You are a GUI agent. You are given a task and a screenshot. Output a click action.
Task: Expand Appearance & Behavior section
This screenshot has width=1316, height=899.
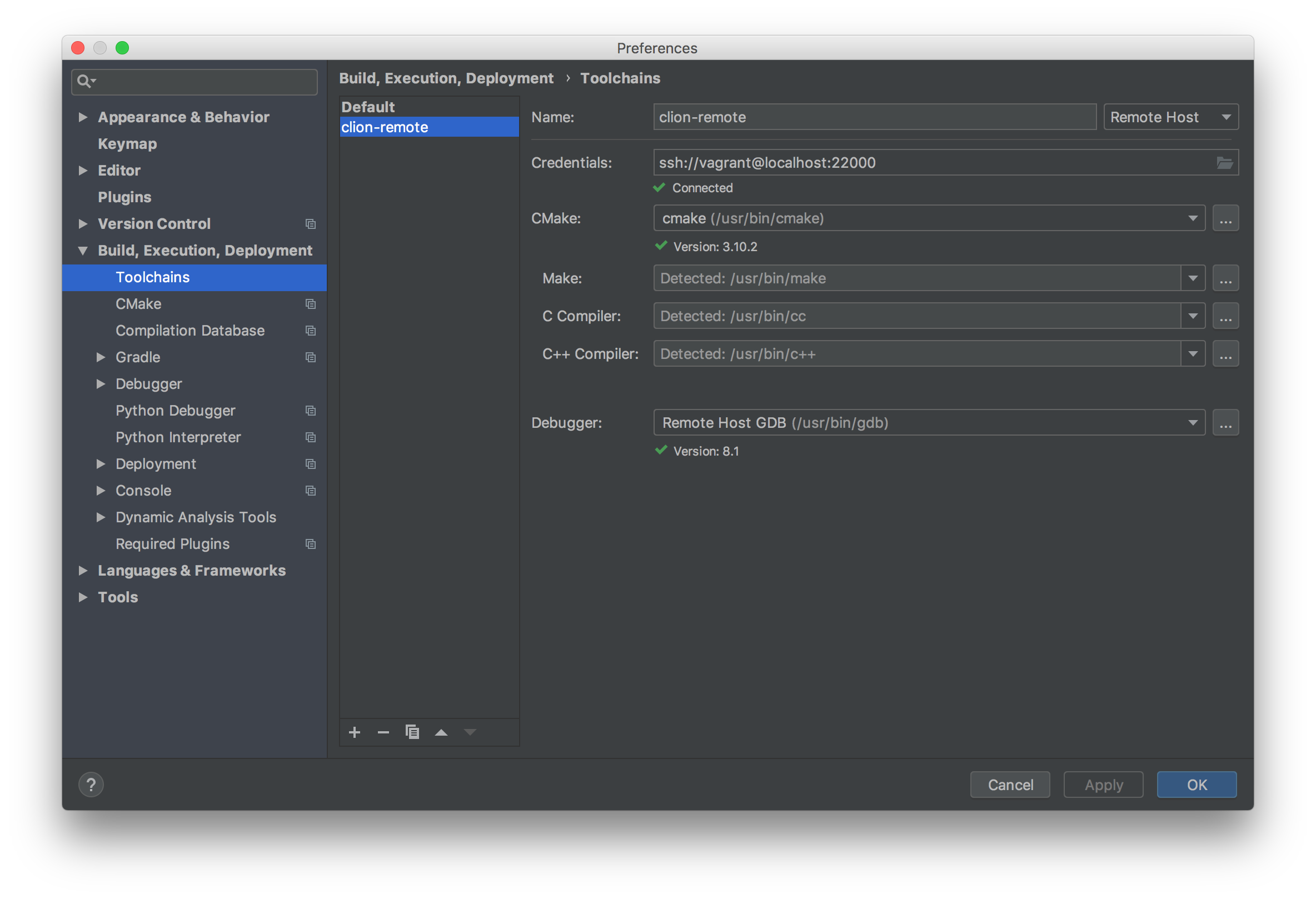coord(83,117)
